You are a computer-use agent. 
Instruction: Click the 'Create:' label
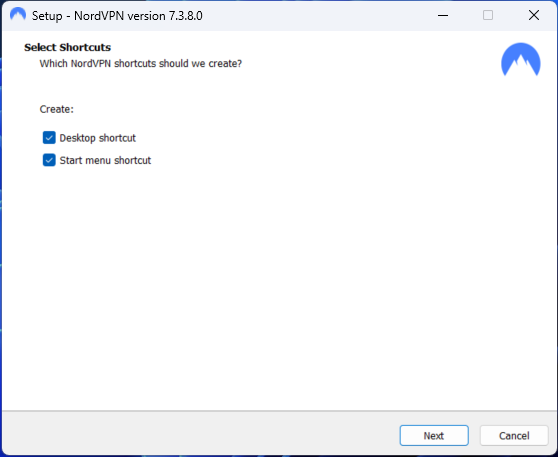tap(57, 109)
